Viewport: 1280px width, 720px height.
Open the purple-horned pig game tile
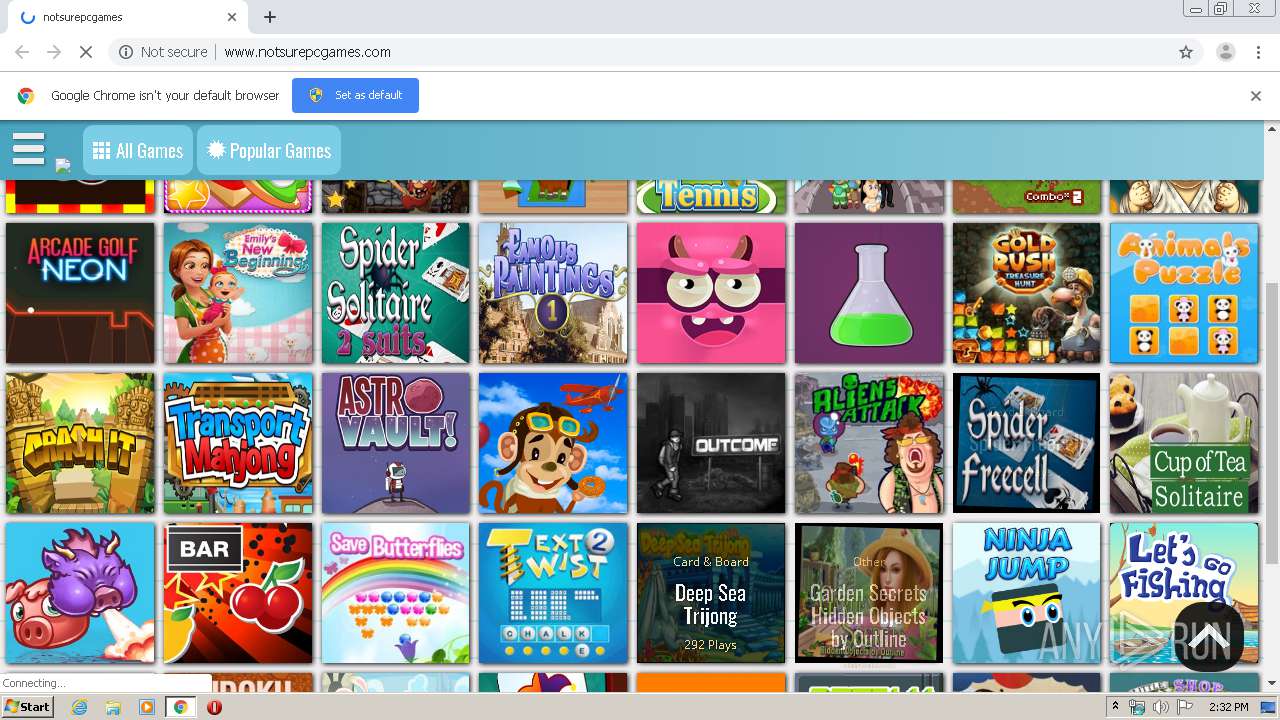(x=80, y=593)
